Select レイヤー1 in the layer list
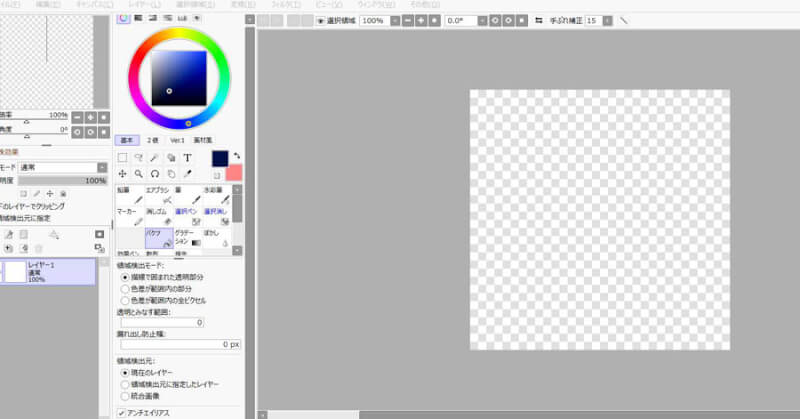 [48, 271]
